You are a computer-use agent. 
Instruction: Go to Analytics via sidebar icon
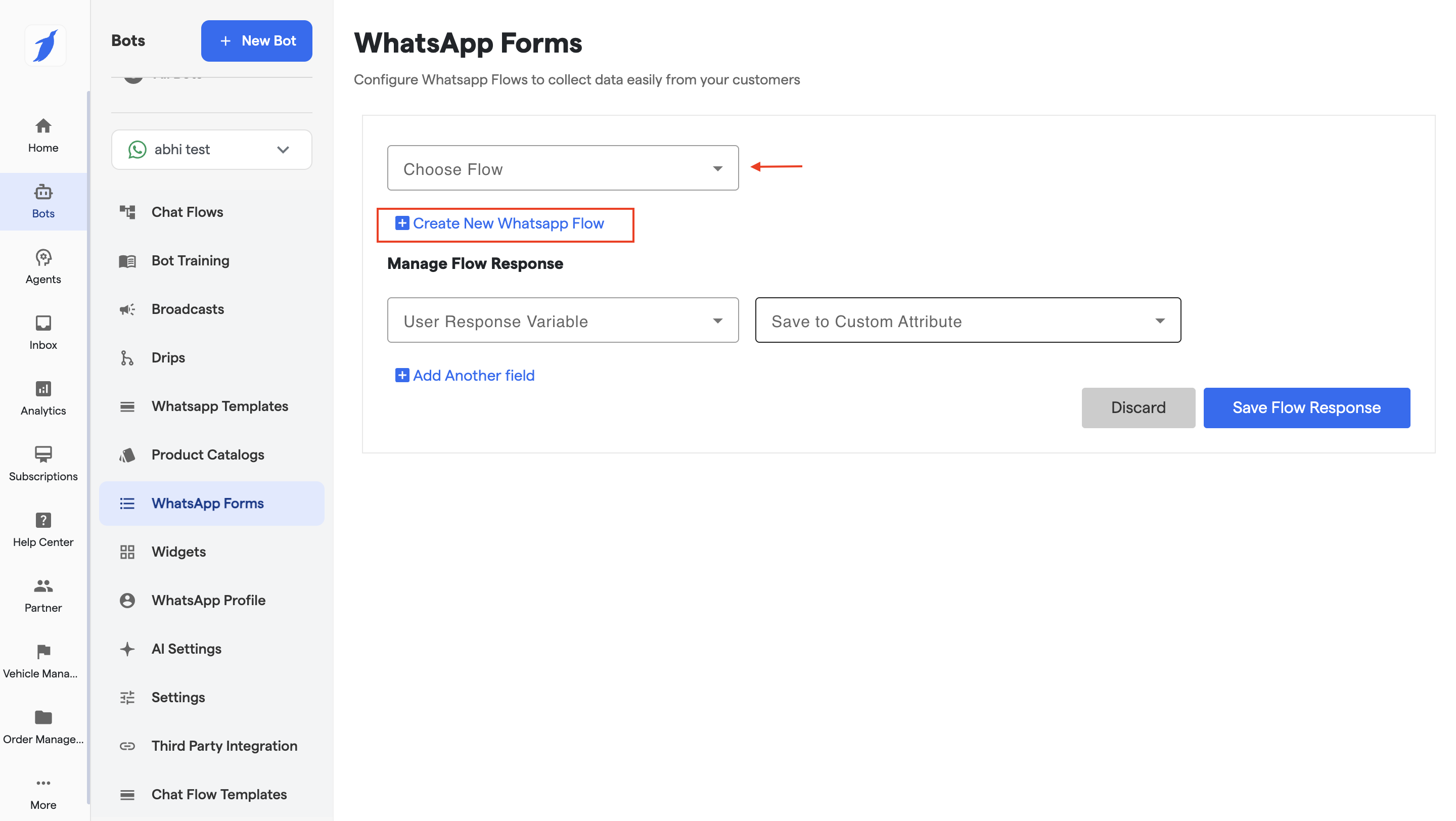43,389
